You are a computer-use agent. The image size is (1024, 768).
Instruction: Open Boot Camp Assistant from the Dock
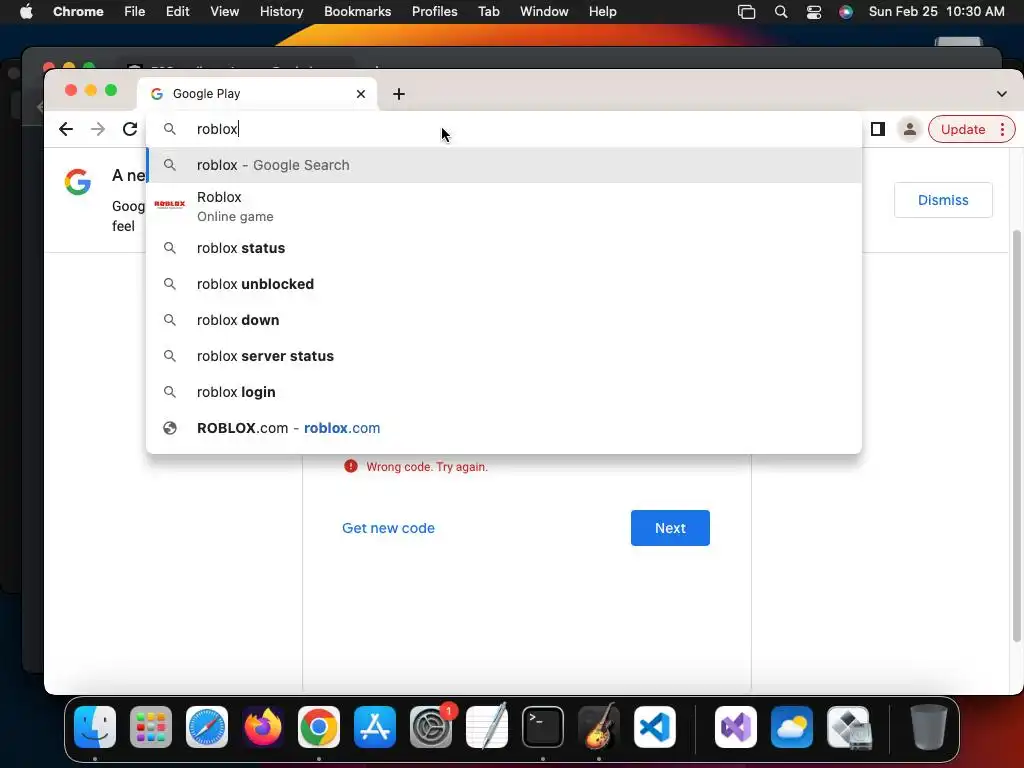click(x=848, y=727)
